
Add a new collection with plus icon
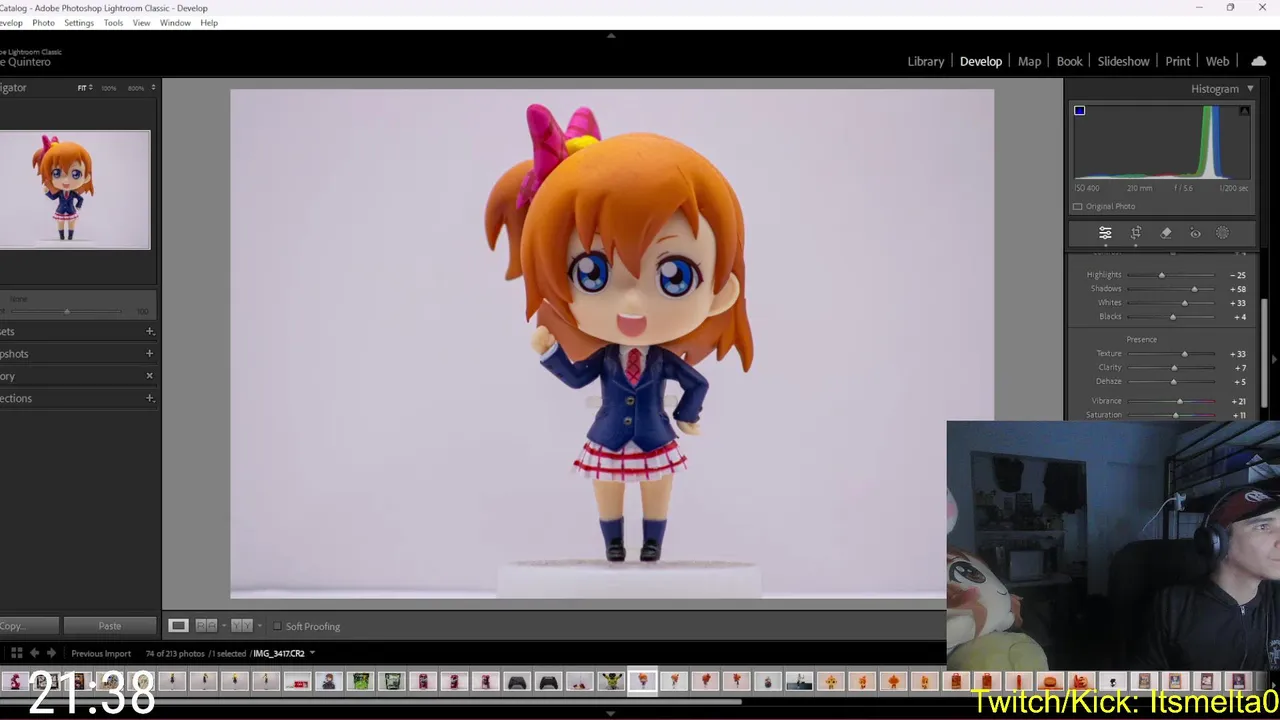[x=149, y=398]
